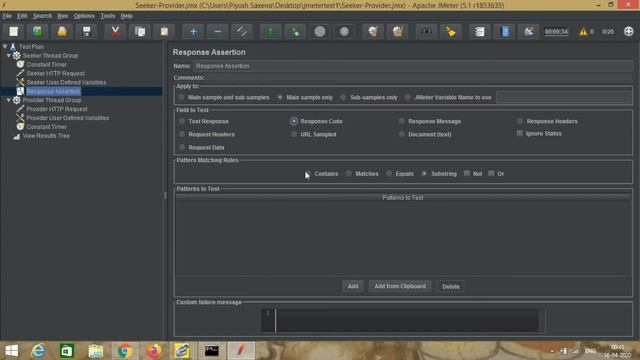This screenshot has height=360, width=640.
Task: Open the File menu
Action: point(7,16)
